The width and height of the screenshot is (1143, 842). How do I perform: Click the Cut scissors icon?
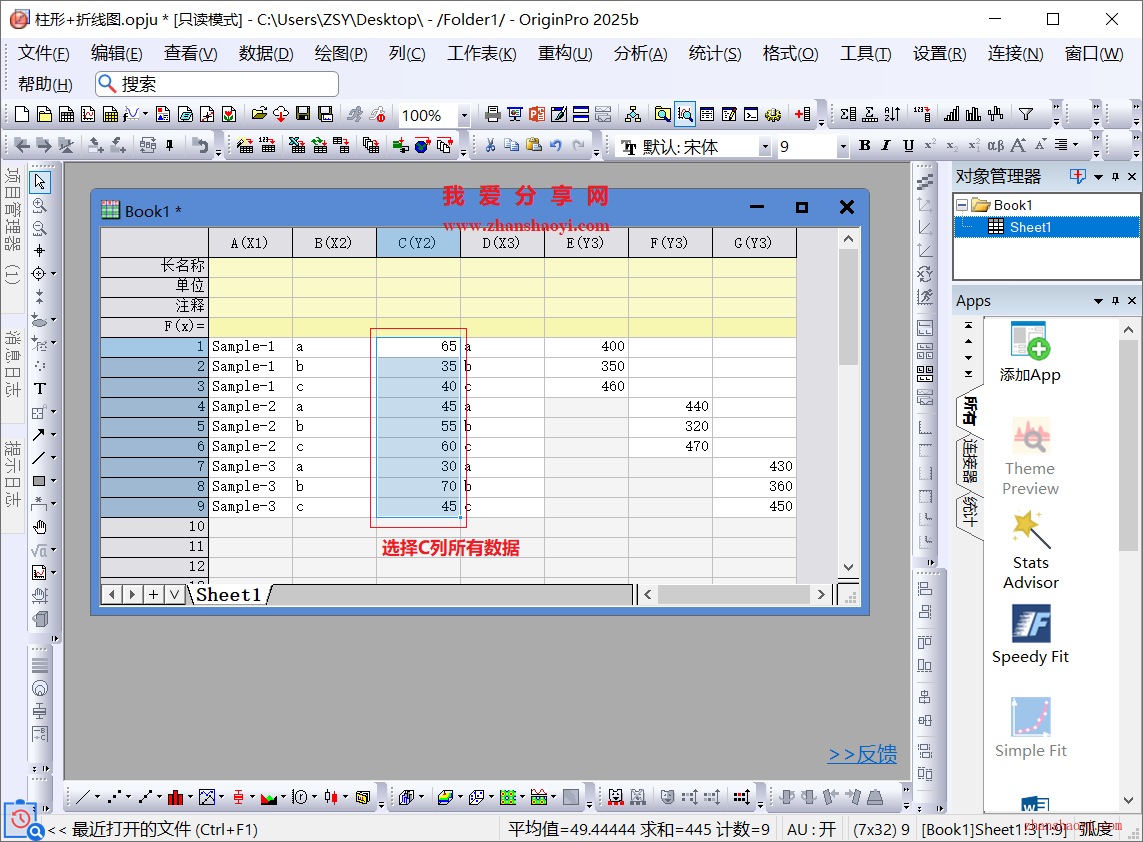pos(490,146)
